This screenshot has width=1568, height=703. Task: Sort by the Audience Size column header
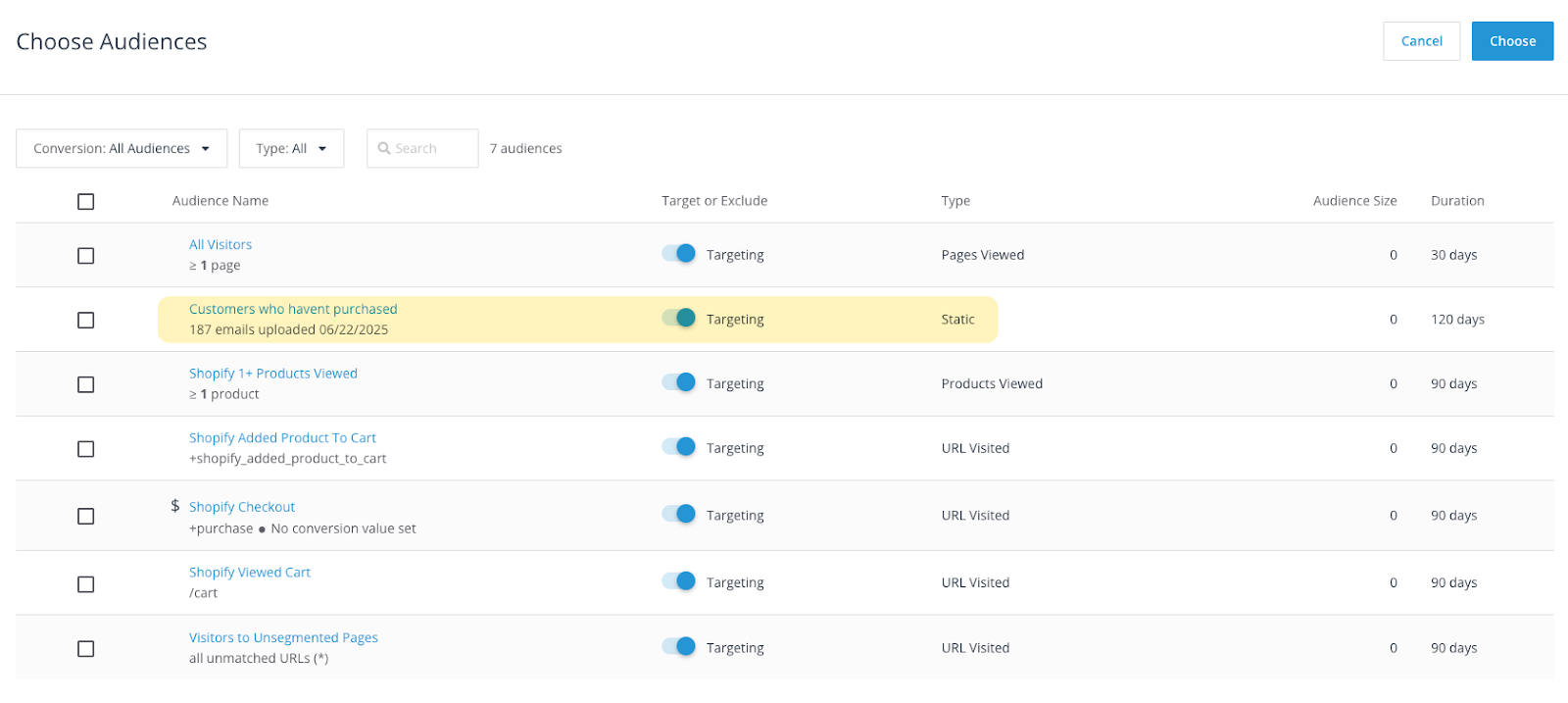coord(1354,201)
